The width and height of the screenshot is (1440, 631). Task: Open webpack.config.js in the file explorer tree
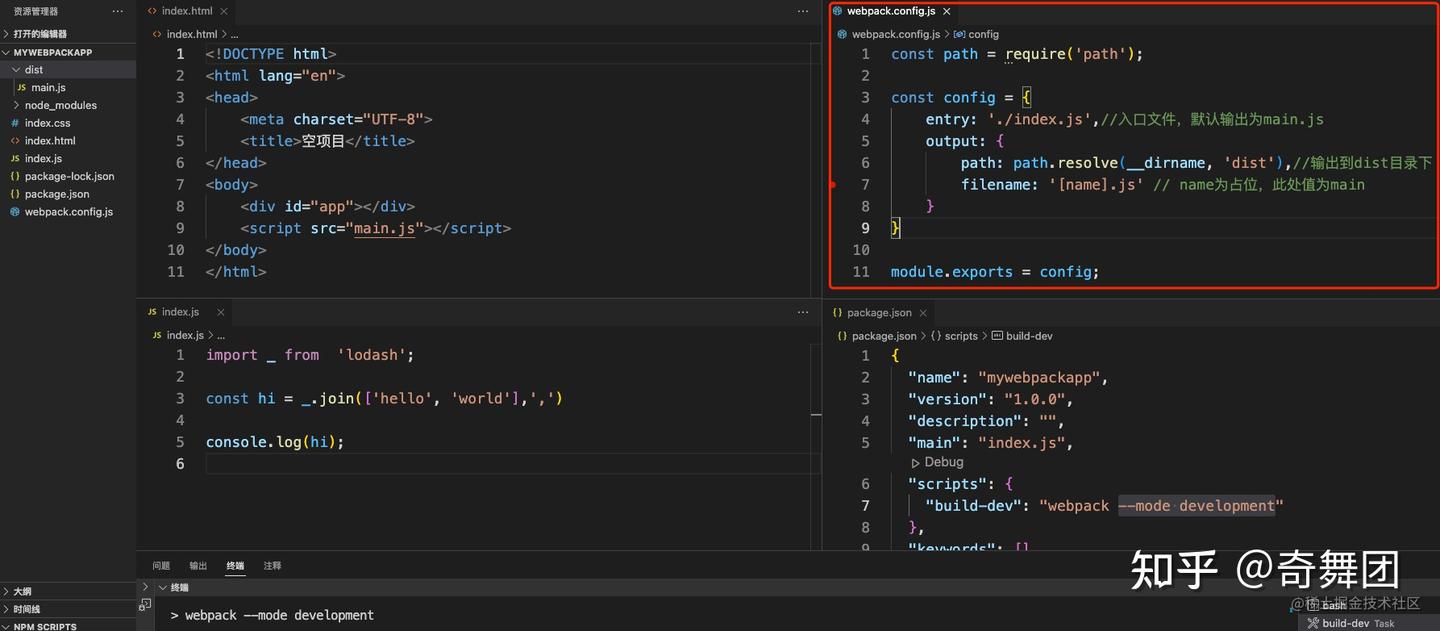tap(68, 212)
